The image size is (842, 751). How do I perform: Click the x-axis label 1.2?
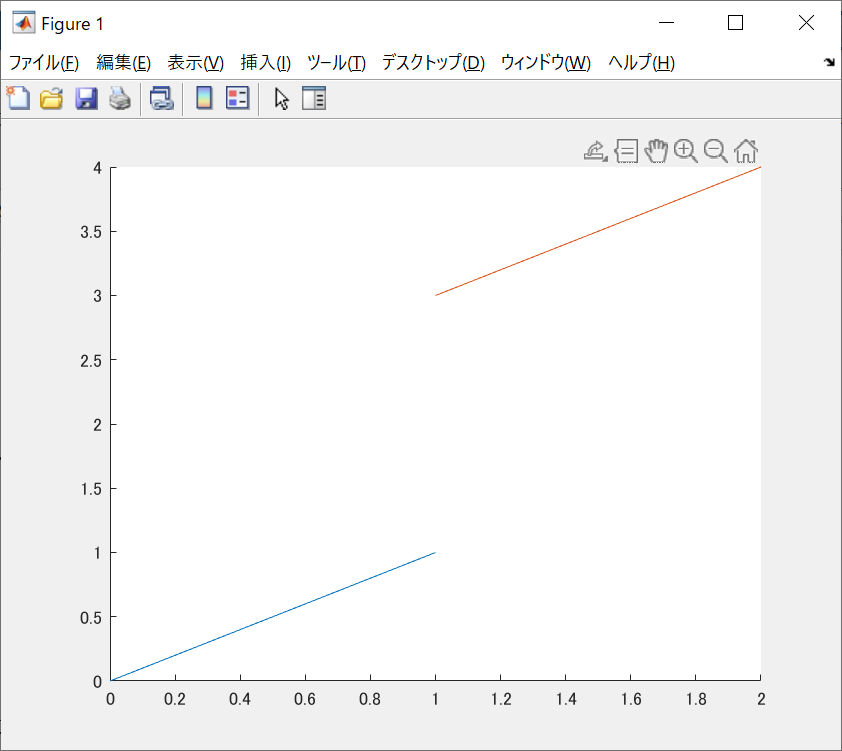[501, 699]
